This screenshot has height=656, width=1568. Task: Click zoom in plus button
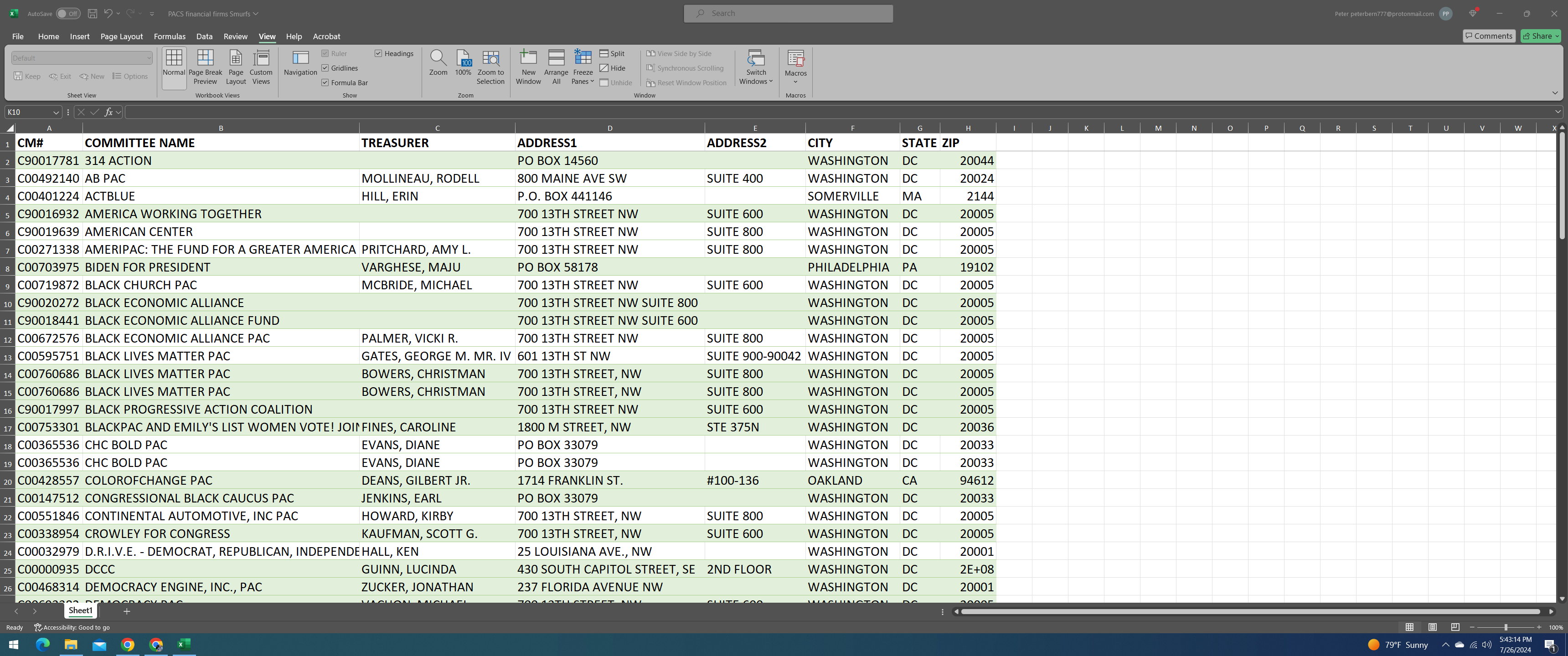[1539, 627]
